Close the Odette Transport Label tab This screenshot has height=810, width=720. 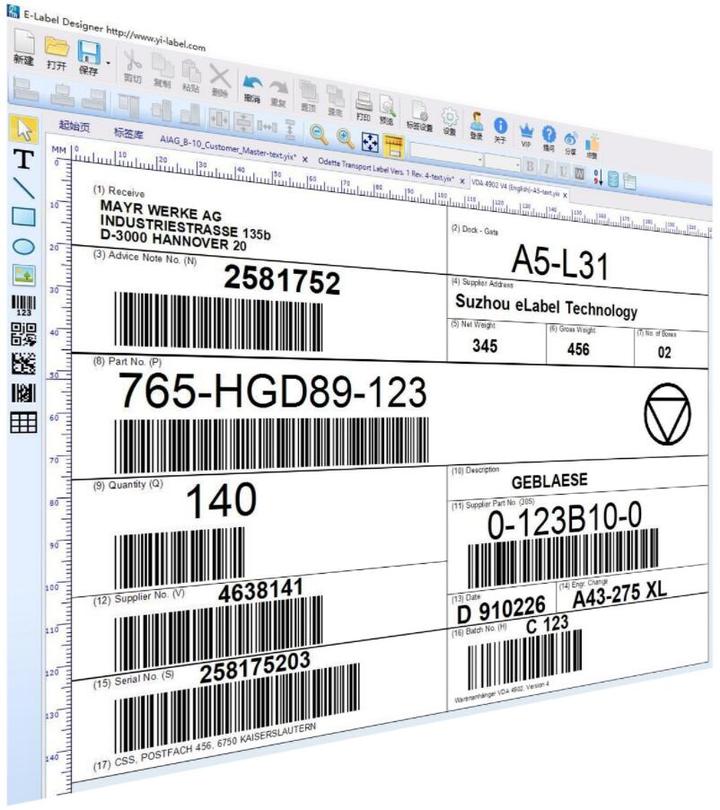click(462, 181)
